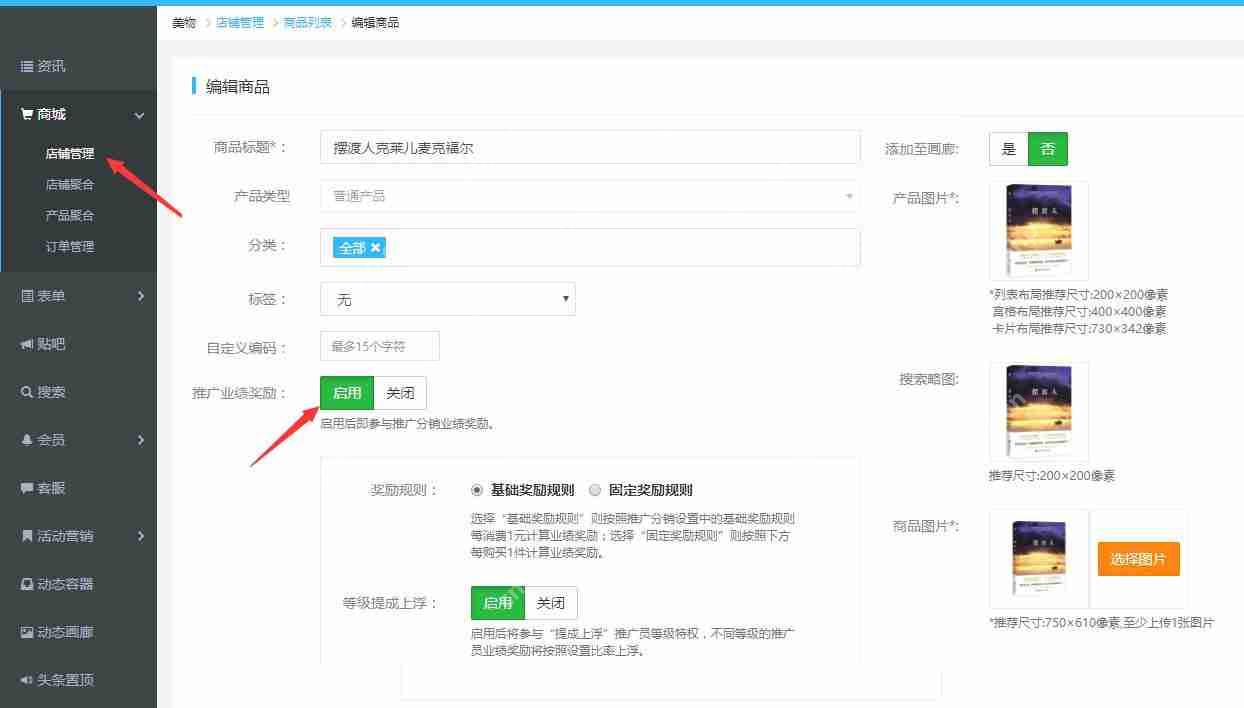The height and width of the screenshot is (708, 1244).
Task: Click the 动态容器 dynamic container icon
Action: (28, 584)
